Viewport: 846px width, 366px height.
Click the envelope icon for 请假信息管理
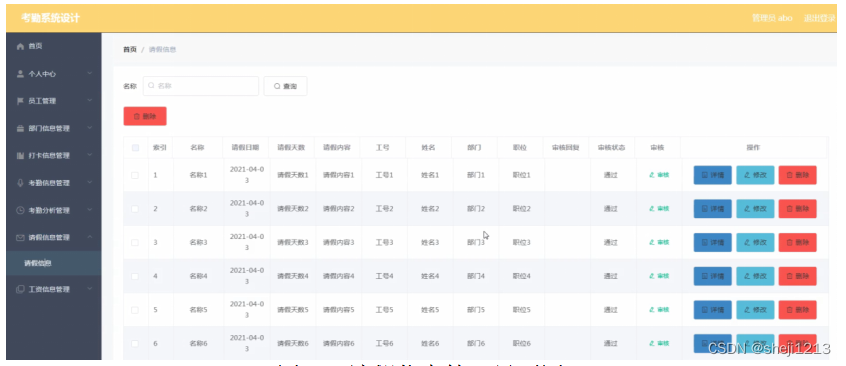click(x=21, y=238)
